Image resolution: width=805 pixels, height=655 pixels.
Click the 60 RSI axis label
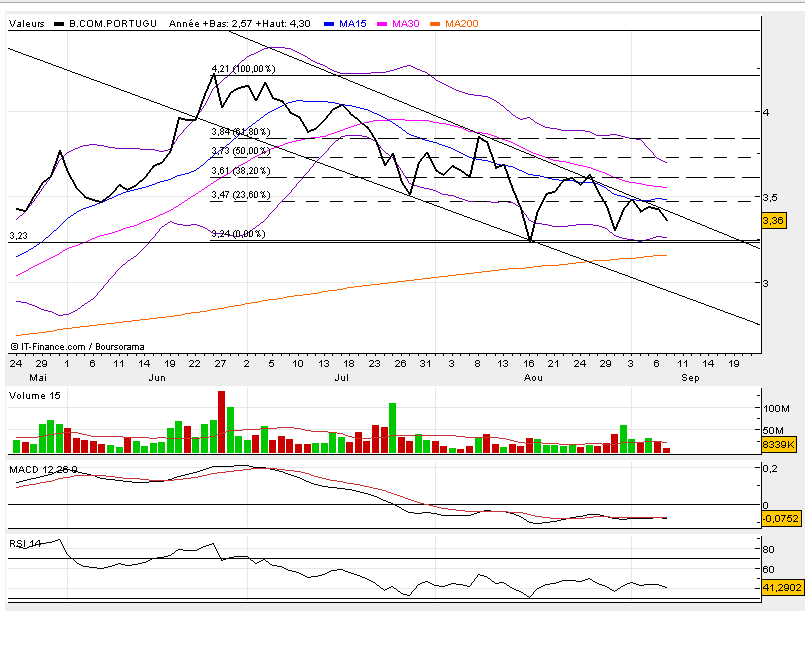pos(769,569)
